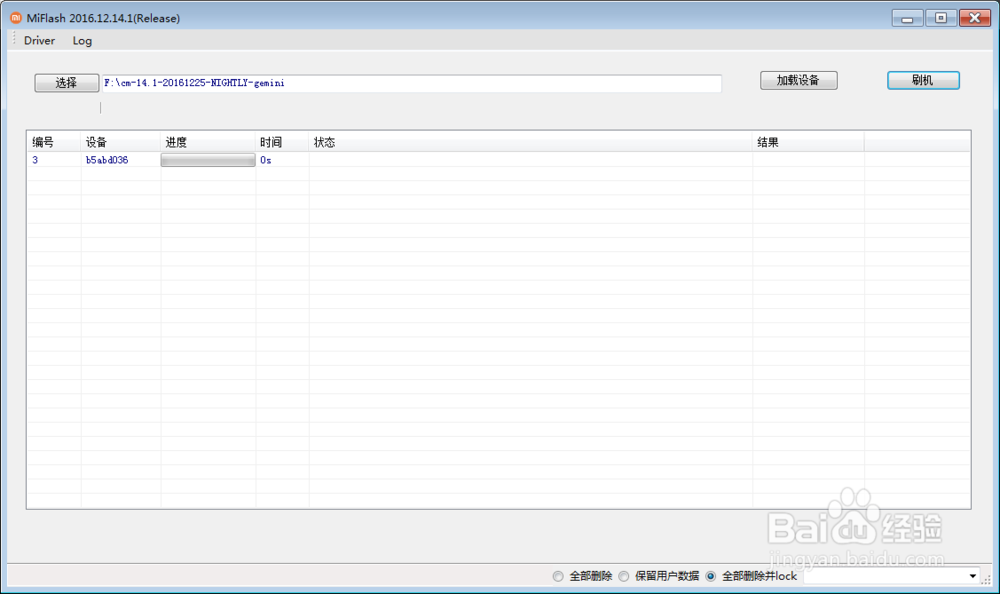This screenshot has height=594, width=1000.
Task: Focus the firmware path input field
Action: 412,83
